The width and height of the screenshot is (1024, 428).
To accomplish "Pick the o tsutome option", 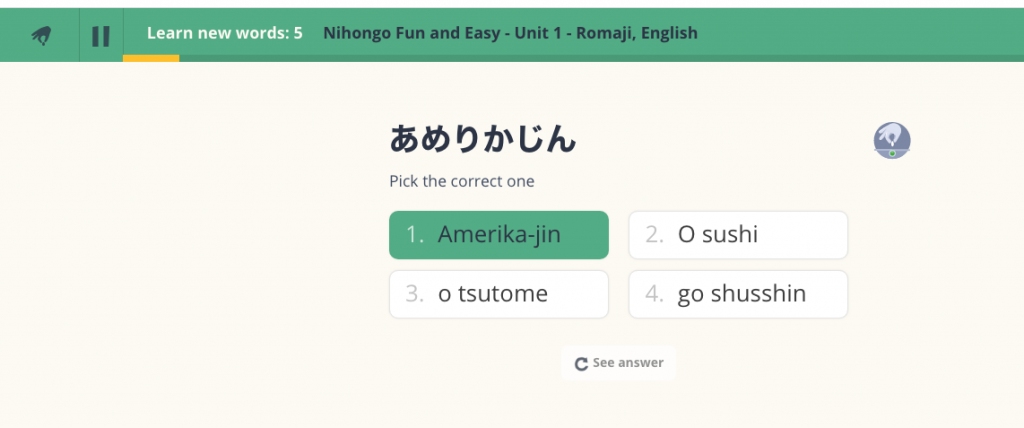I will point(498,294).
